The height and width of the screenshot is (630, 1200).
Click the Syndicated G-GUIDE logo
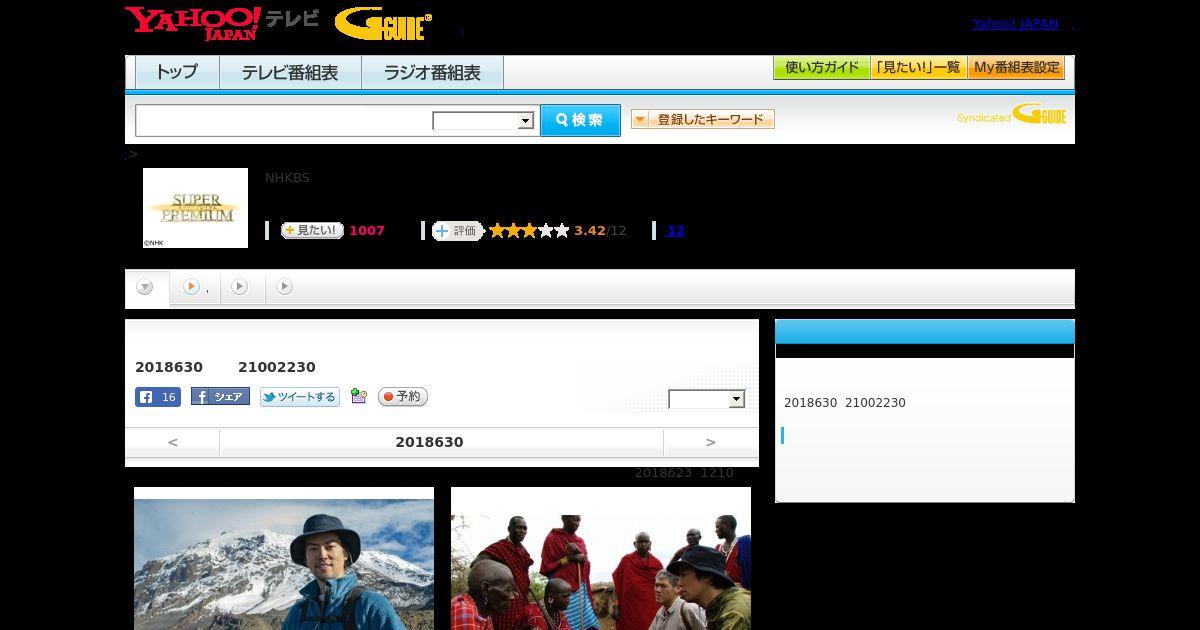pyautogui.click(x=1011, y=114)
